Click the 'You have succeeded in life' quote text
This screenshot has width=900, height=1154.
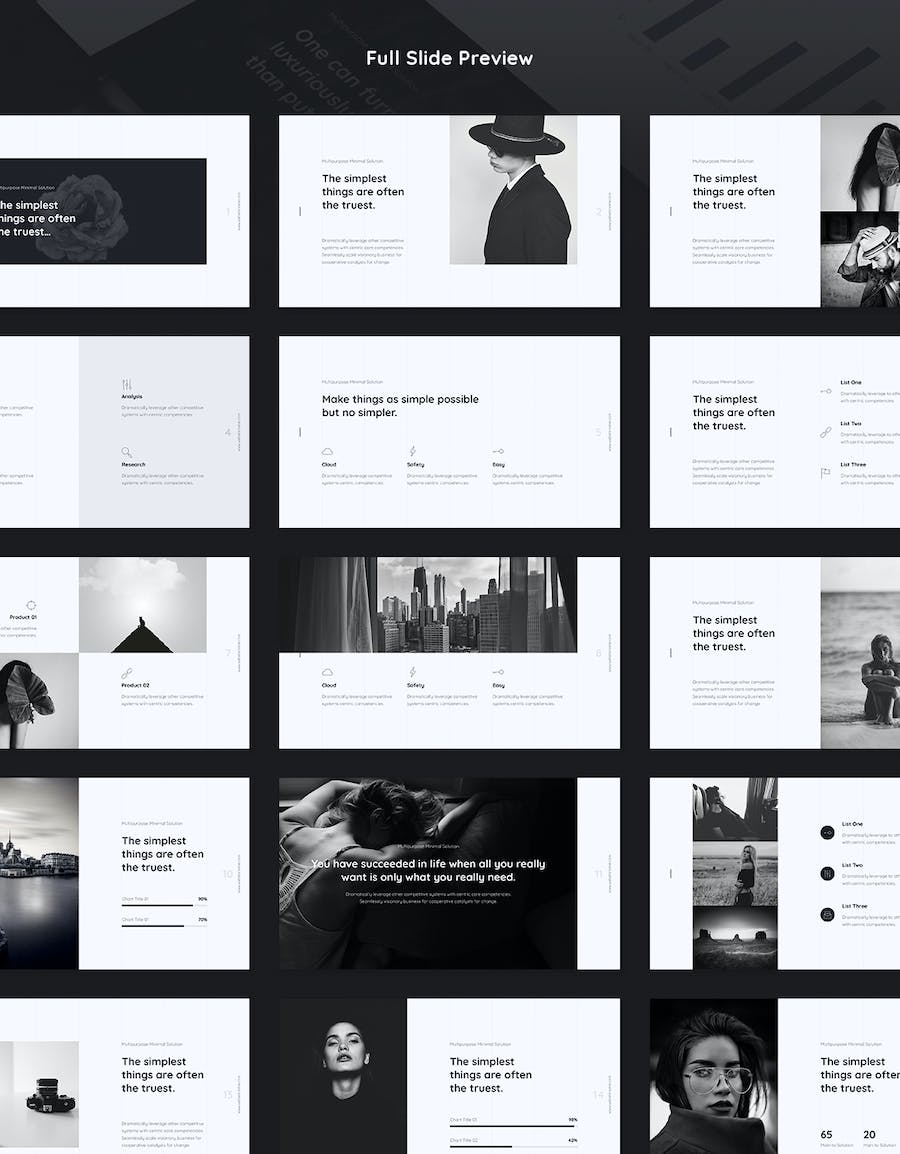click(428, 870)
